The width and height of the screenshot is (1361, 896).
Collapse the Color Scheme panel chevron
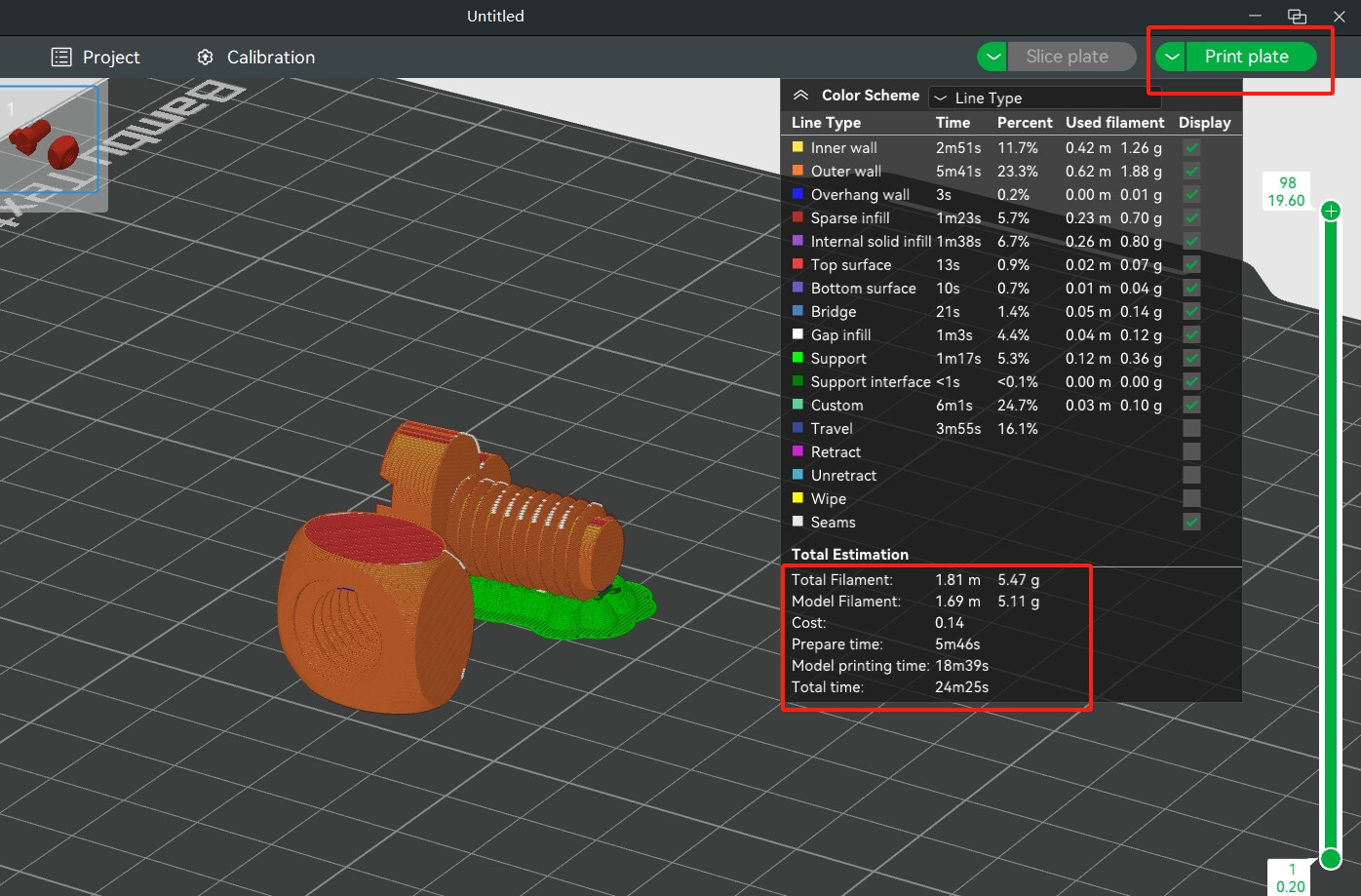click(801, 96)
